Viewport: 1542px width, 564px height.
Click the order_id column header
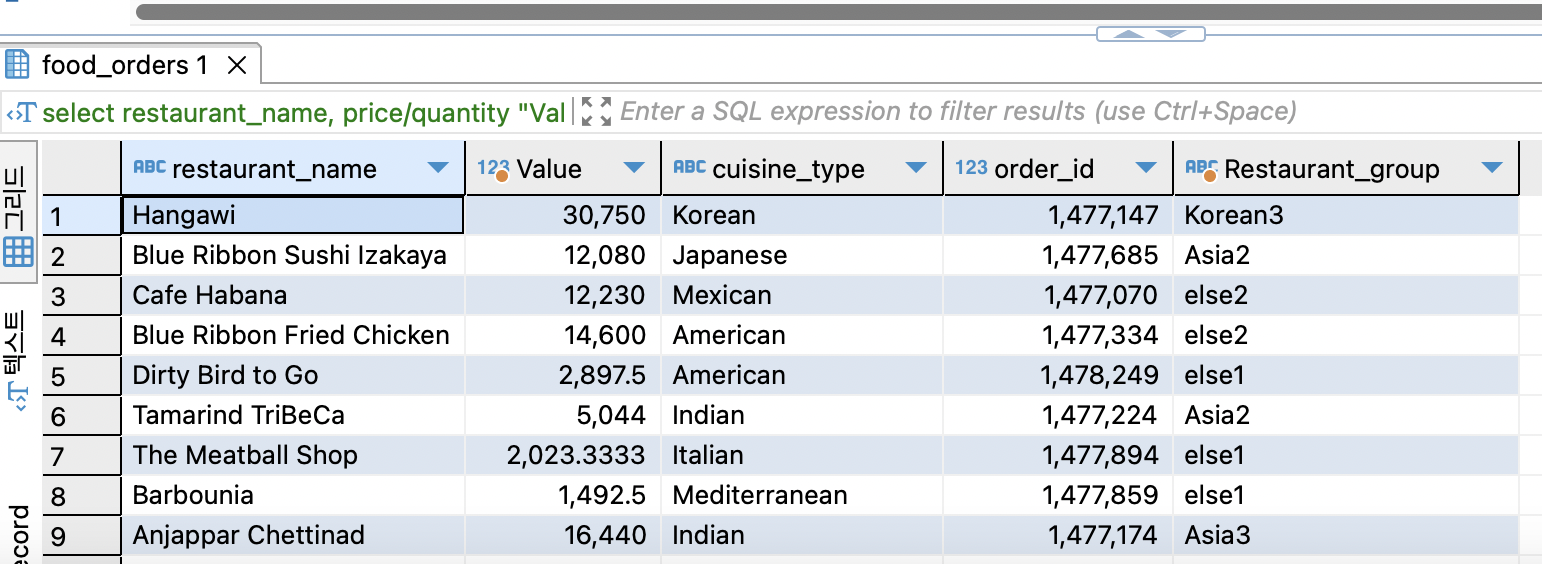tap(1058, 168)
